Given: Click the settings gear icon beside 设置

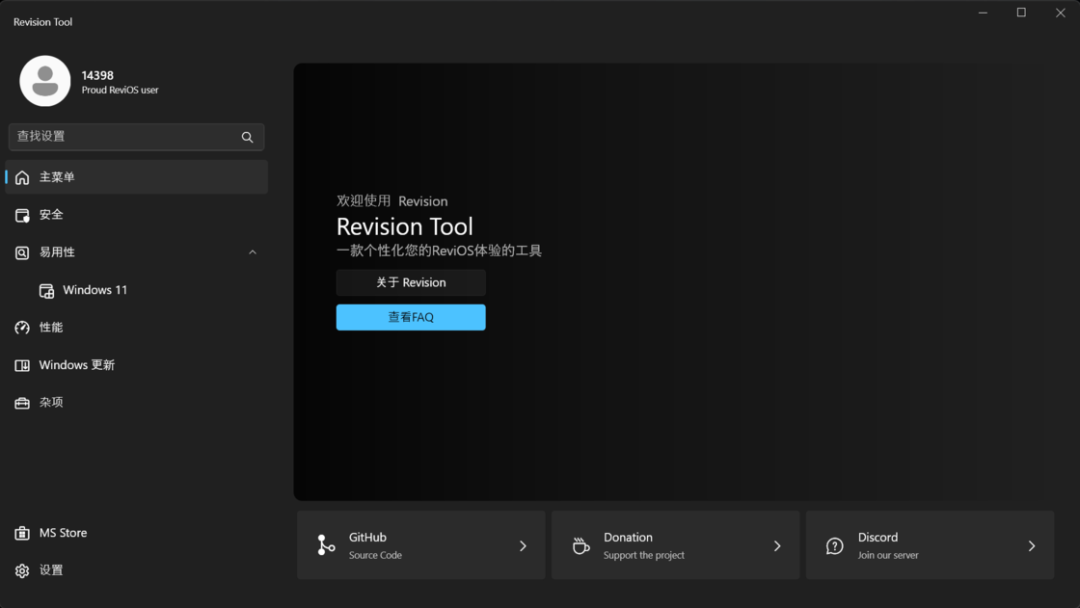Looking at the screenshot, I should pyautogui.click(x=22, y=571).
